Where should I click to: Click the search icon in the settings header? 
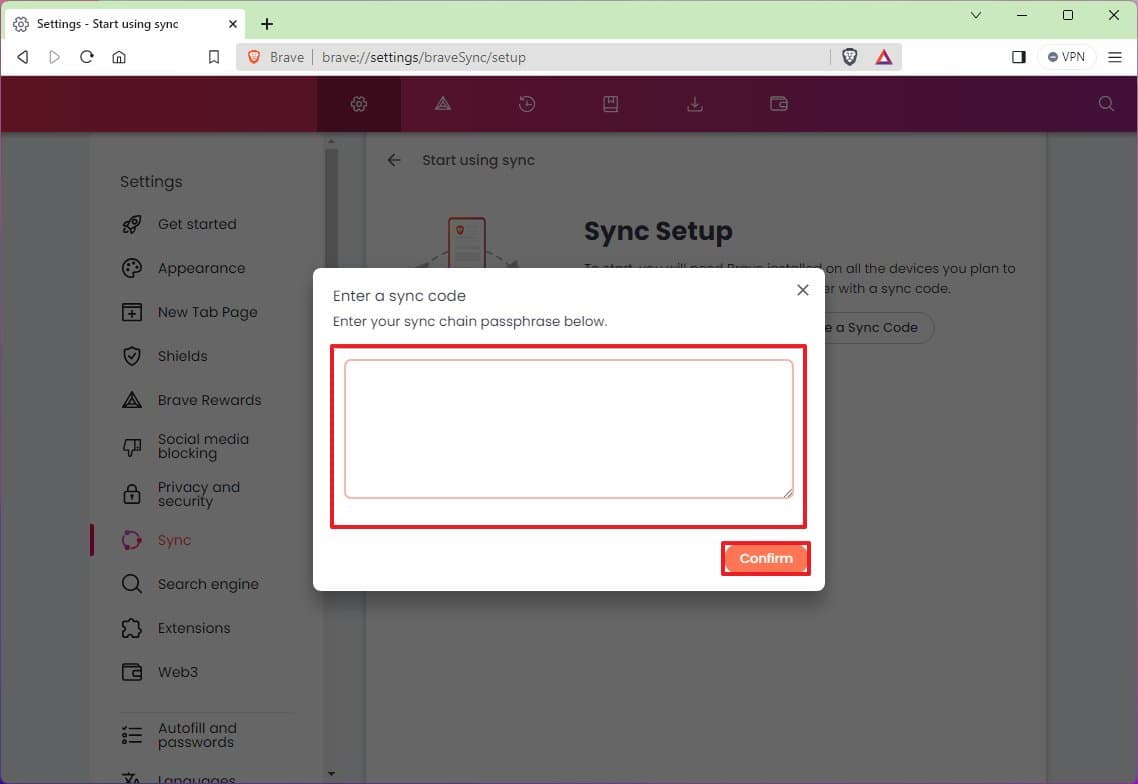click(x=1105, y=103)
